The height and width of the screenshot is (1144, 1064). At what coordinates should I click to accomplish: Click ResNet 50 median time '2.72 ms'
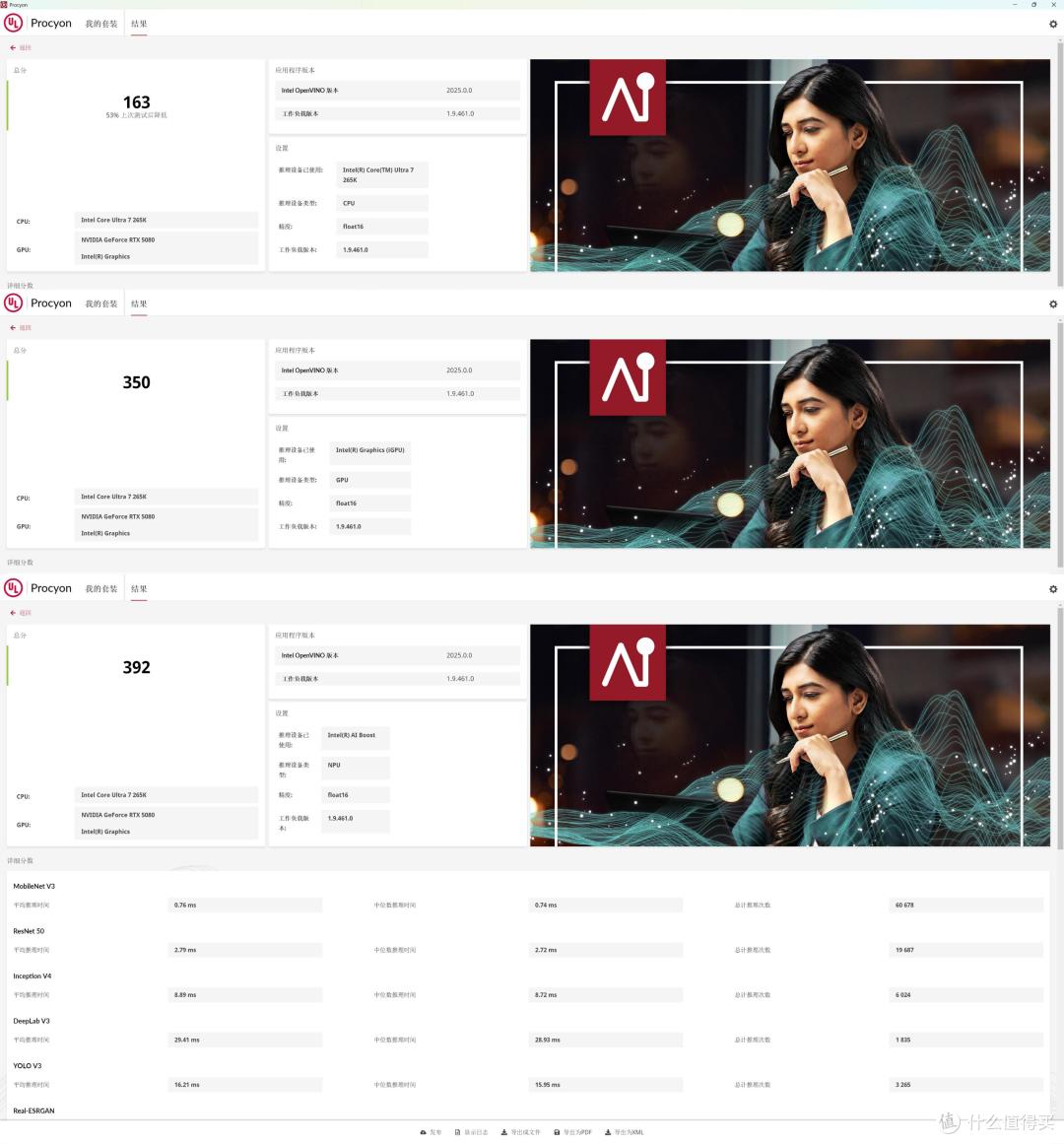click(x=605, y=951)
